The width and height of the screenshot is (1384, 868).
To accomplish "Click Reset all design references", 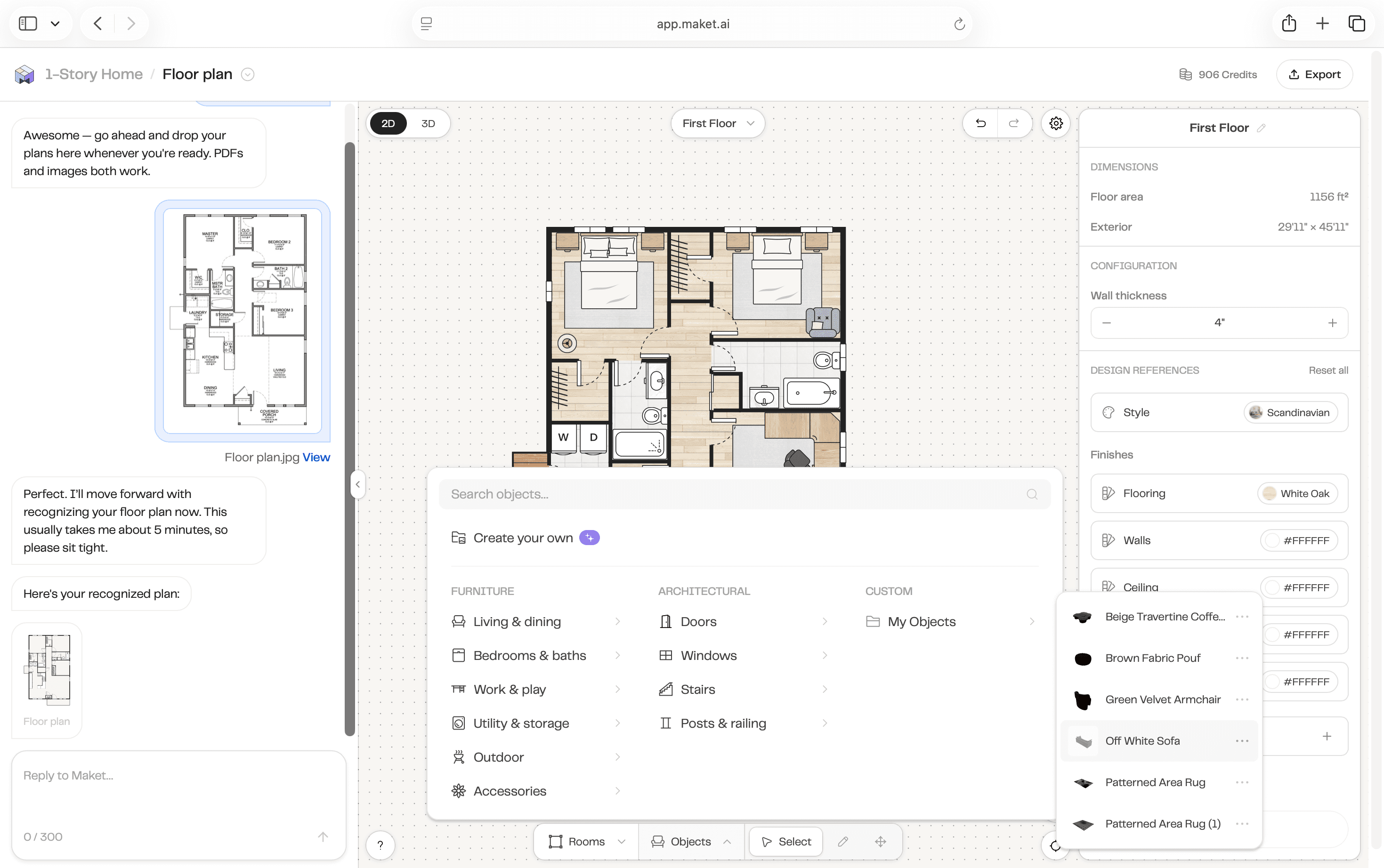I will click(1328, 370).
